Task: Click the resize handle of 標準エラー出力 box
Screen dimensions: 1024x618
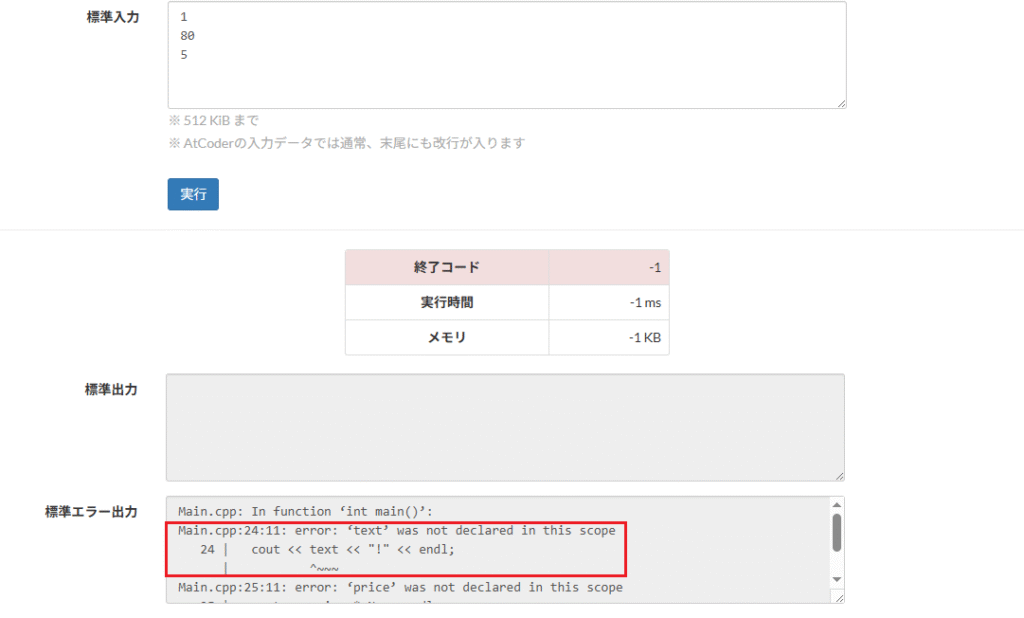Action: (839, 597)
